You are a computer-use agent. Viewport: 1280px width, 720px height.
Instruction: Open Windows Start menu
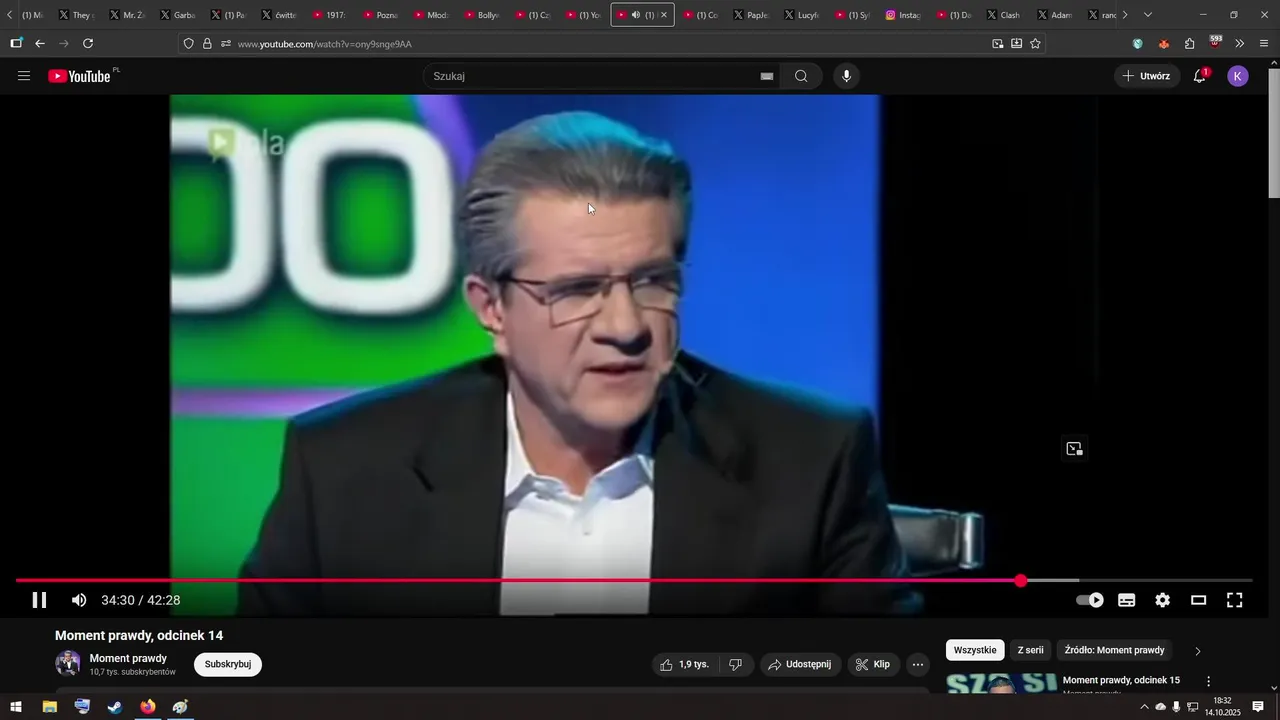(16, 707)
